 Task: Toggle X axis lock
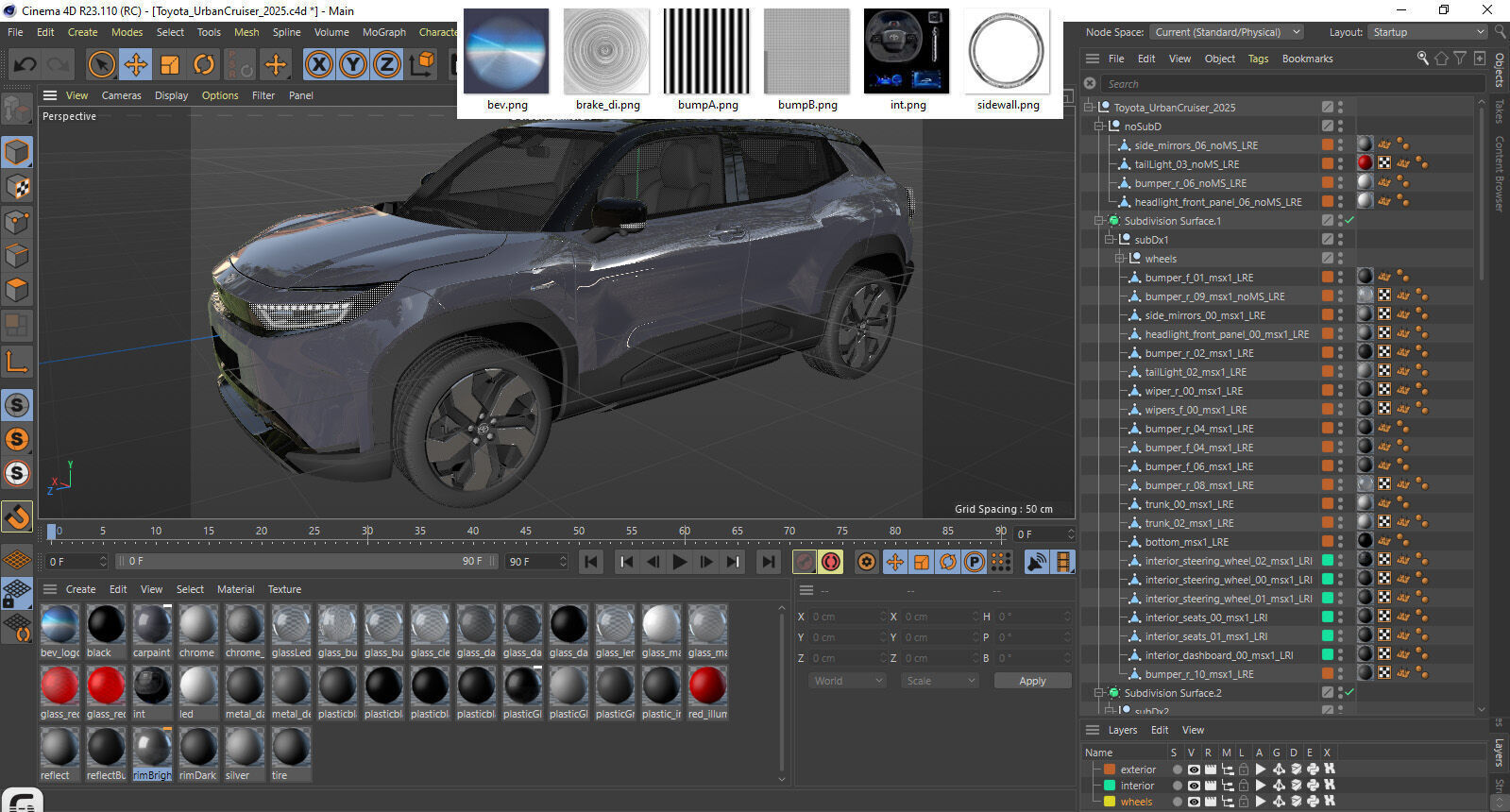click(319, 64)
